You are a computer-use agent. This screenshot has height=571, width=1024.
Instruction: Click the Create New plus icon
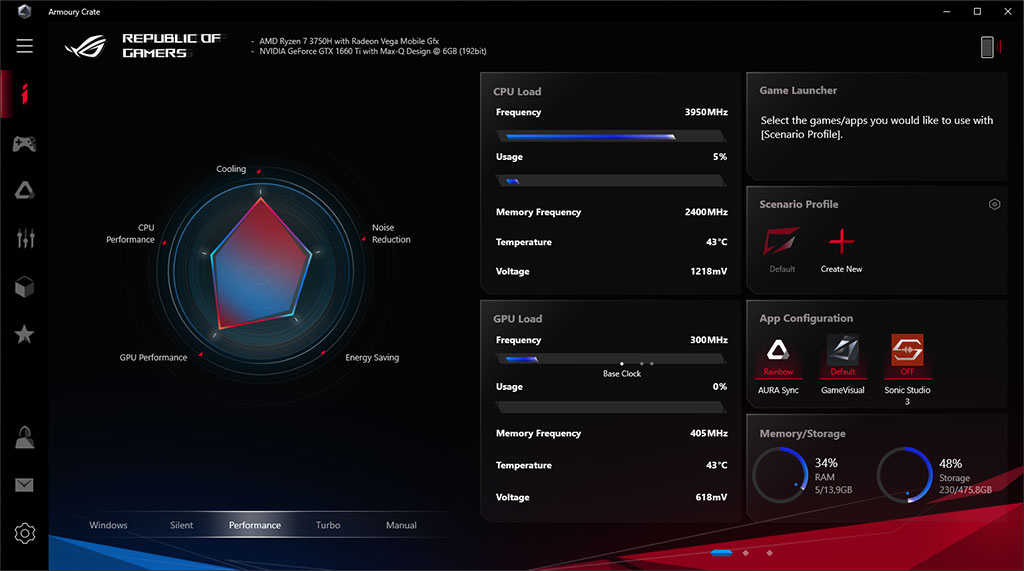(x=841, y=242)
